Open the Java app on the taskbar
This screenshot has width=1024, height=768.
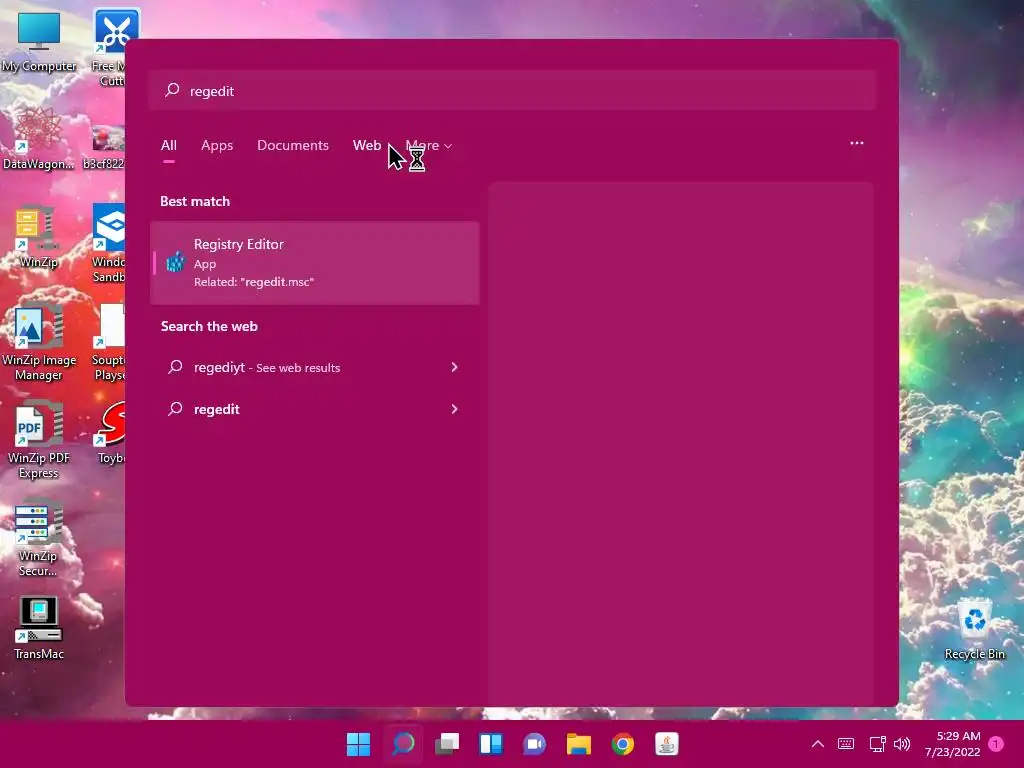click(x=667, y=744)
